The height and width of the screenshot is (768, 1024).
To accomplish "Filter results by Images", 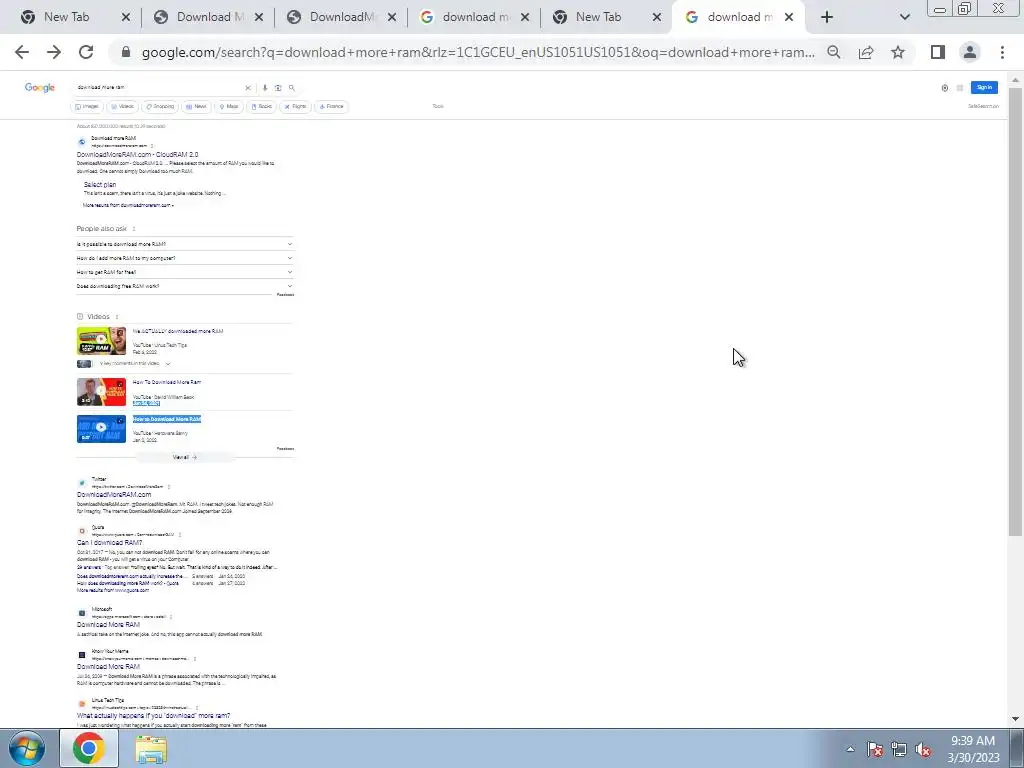I will coord(87,106).
